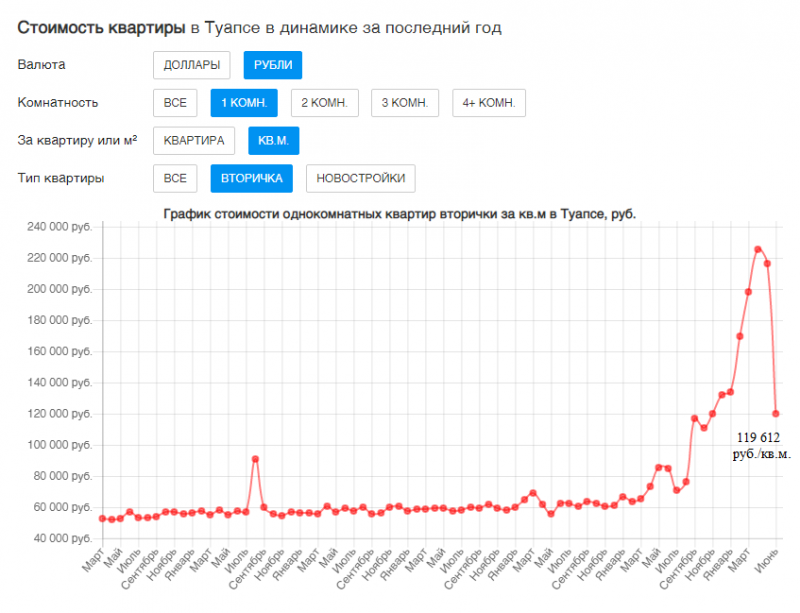Select ВСЕ in Тип квартиры row
800x613 pixels.
coord(175,178)
